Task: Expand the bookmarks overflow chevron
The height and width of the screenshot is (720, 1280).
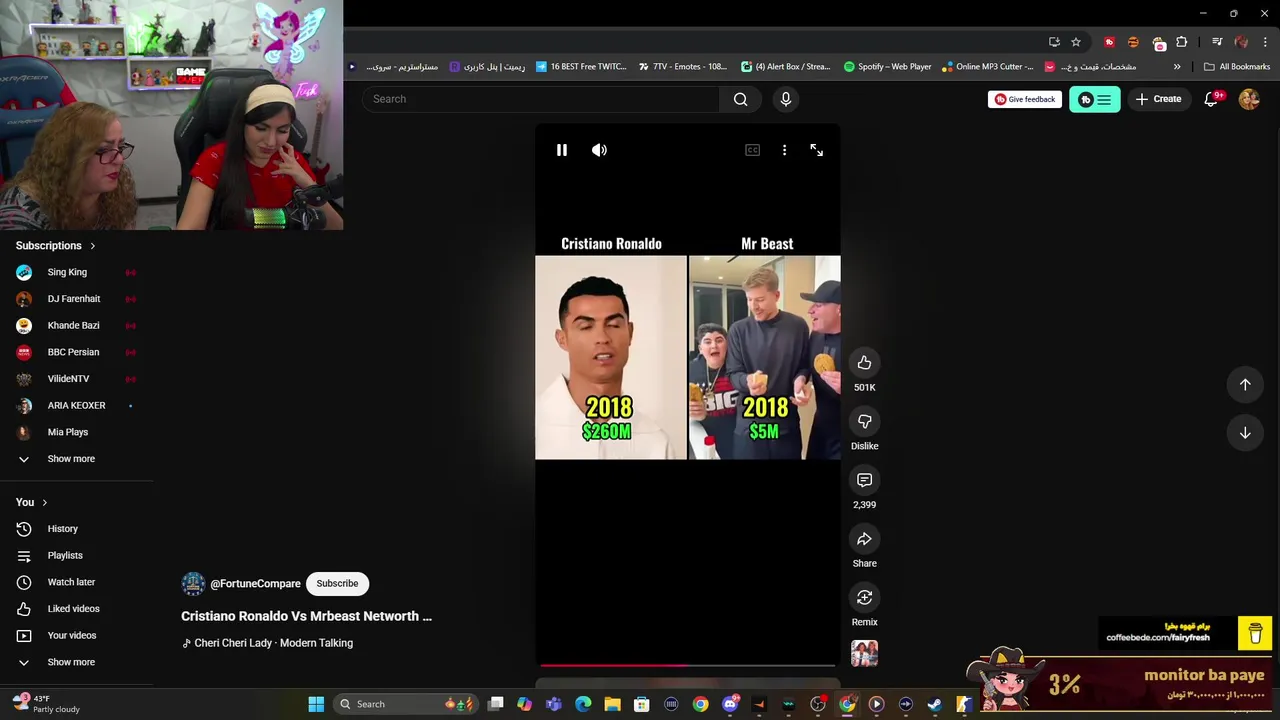Action: click(x=1177, y=67)
